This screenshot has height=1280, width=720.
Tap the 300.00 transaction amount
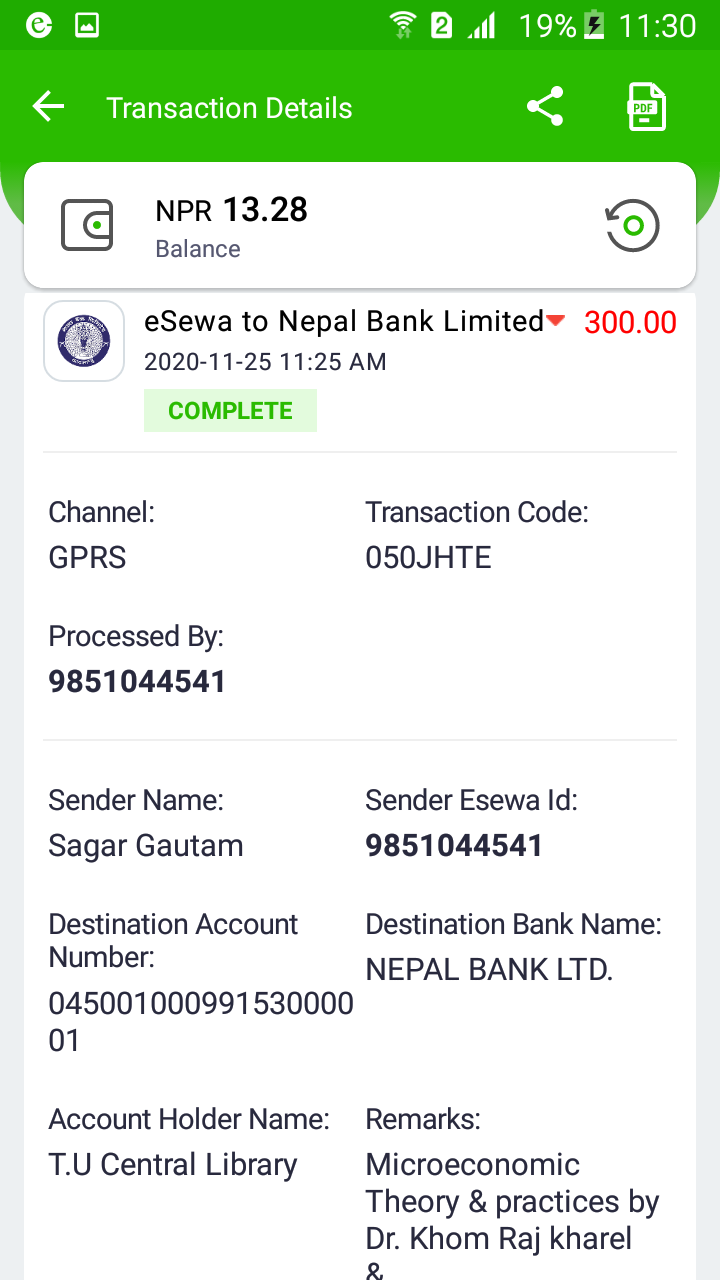tap(630, 322)
